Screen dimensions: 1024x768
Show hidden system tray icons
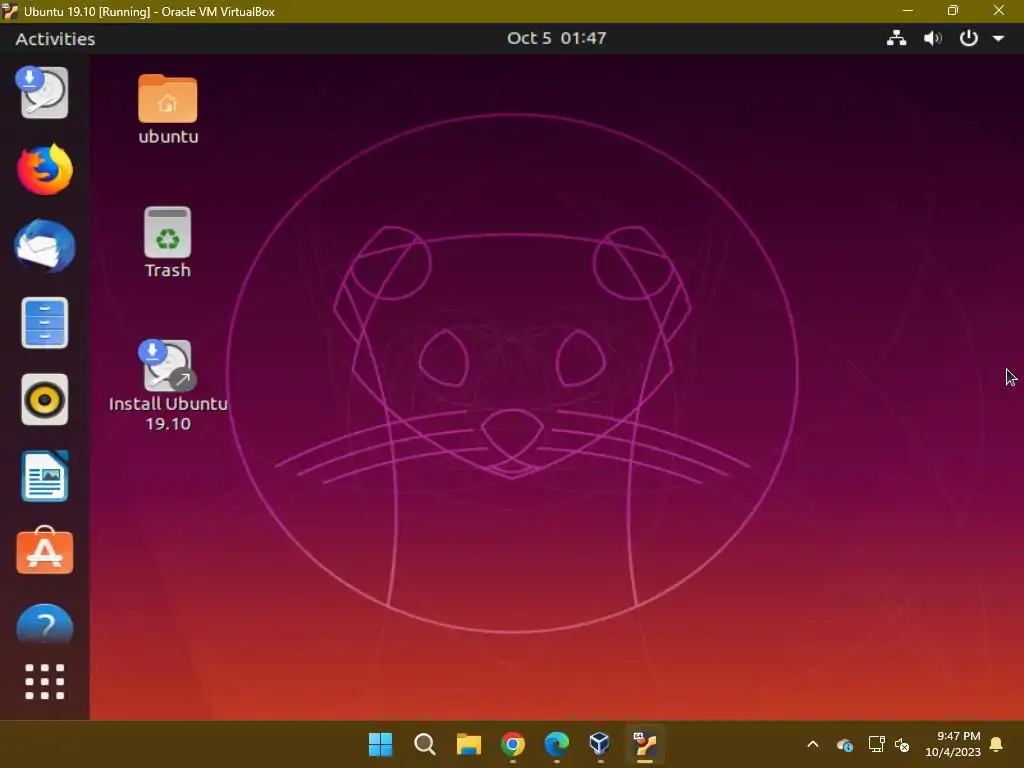click(x=813, y=744)
